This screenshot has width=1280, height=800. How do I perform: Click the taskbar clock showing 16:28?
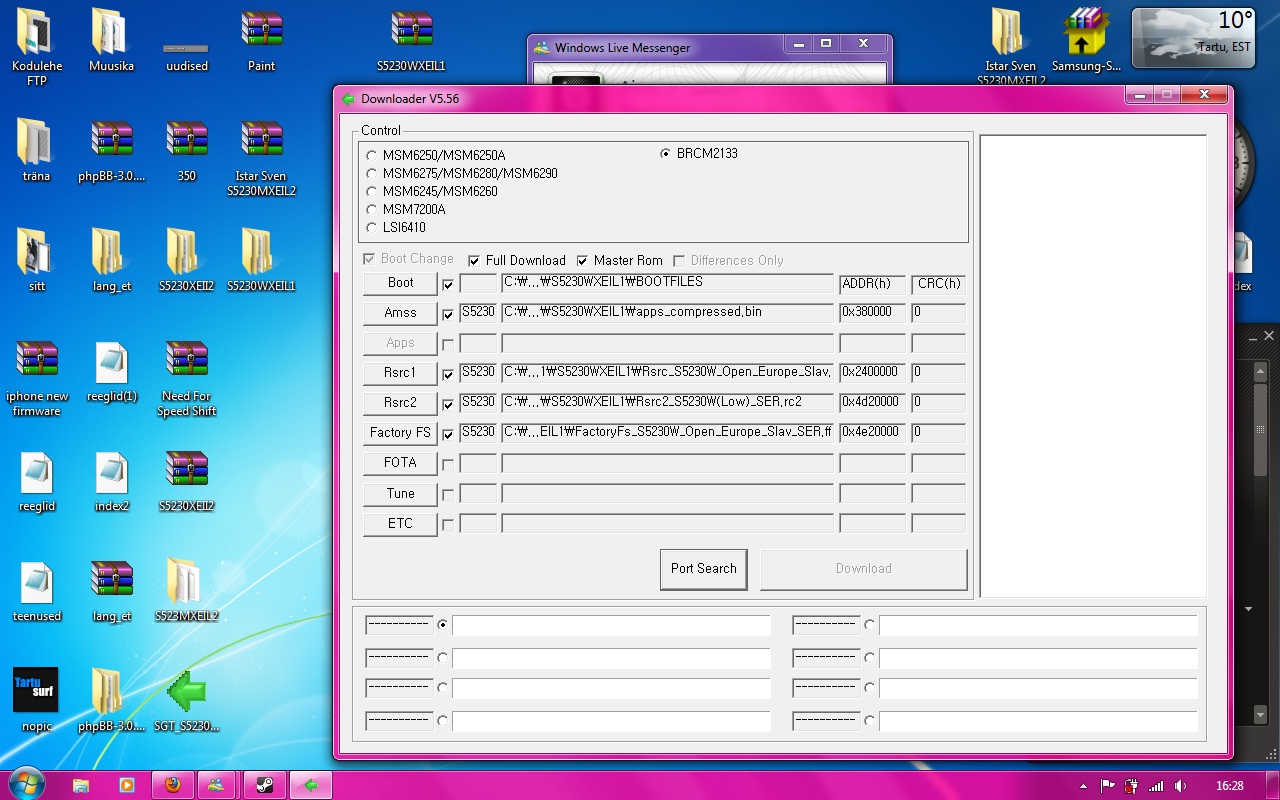click(x=1229, y=786)
